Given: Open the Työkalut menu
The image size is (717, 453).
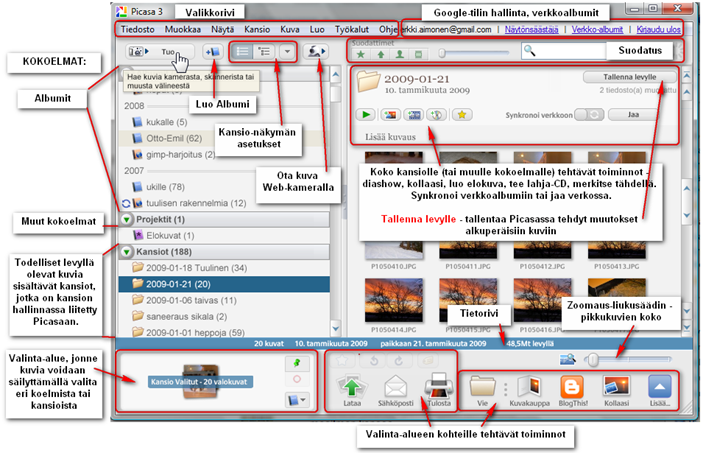Looking at the screenshot, I should coord(352,29).
